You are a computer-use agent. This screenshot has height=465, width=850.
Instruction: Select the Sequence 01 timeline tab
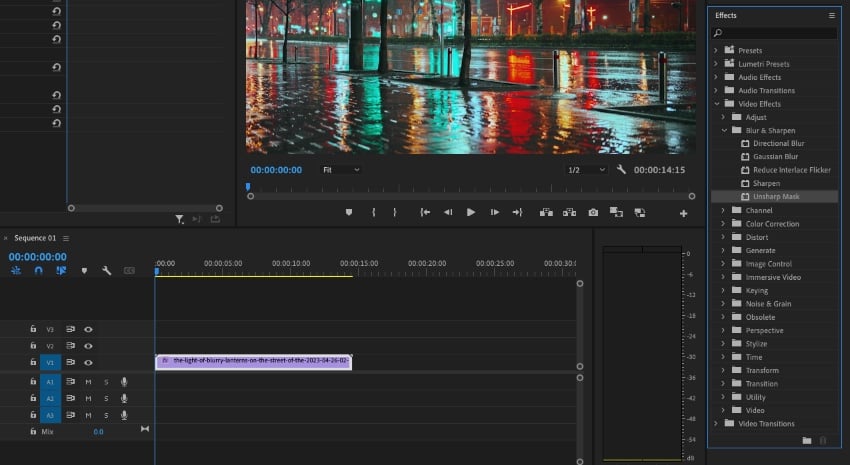[x=35, y=238]
